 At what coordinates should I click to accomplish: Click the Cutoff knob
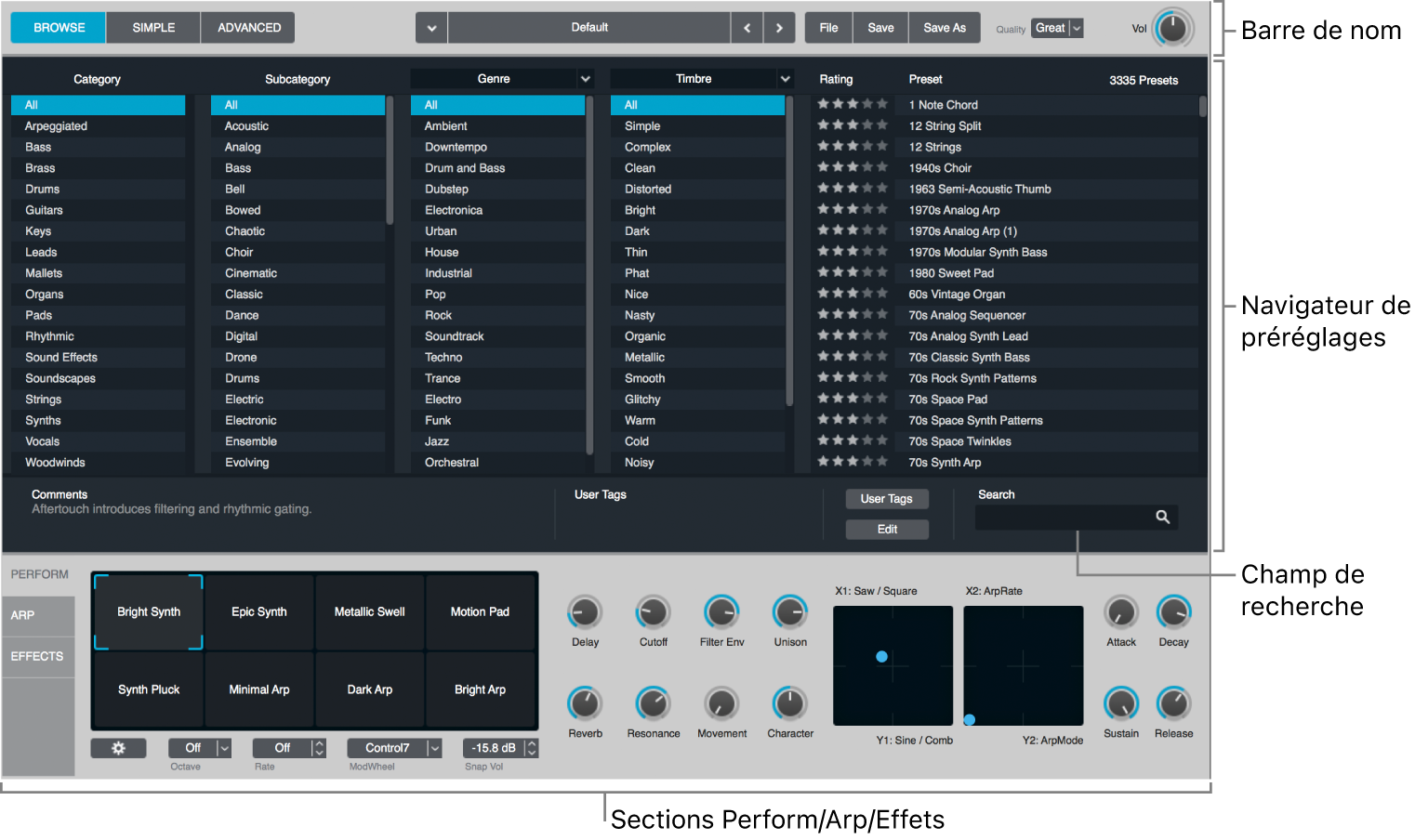click(653, 613)
